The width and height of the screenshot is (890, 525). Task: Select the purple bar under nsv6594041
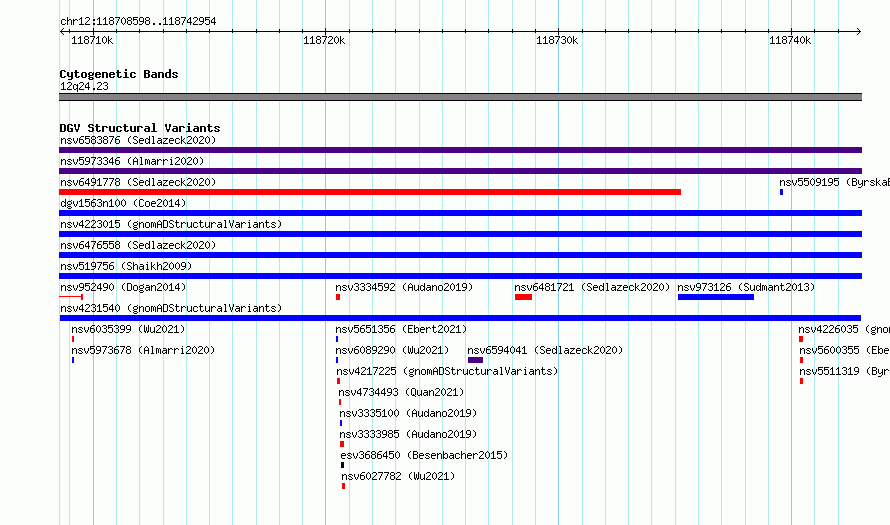tap(475, 360)
